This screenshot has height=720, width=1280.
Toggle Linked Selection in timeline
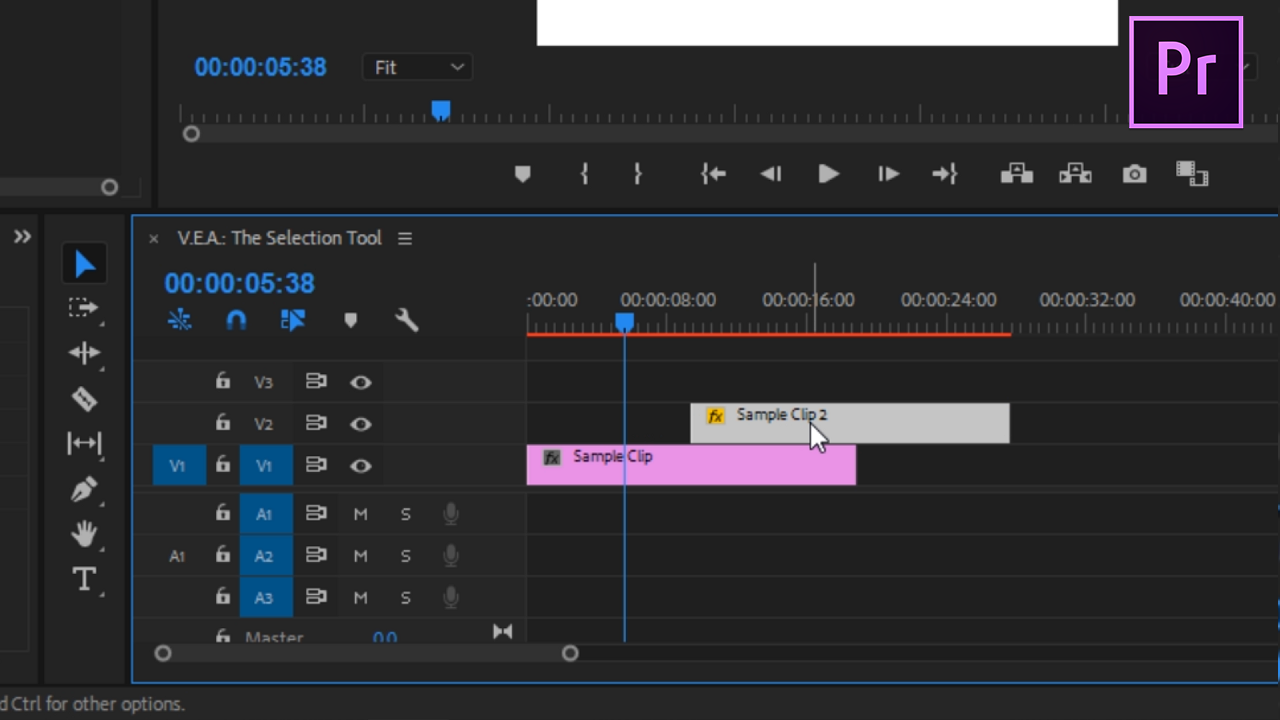click(x=293, y=320)
